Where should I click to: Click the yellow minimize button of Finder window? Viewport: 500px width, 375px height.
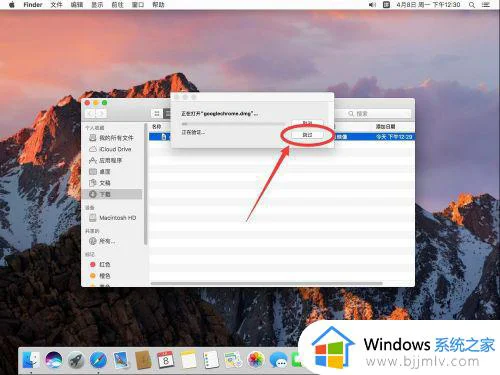(96, 103)
